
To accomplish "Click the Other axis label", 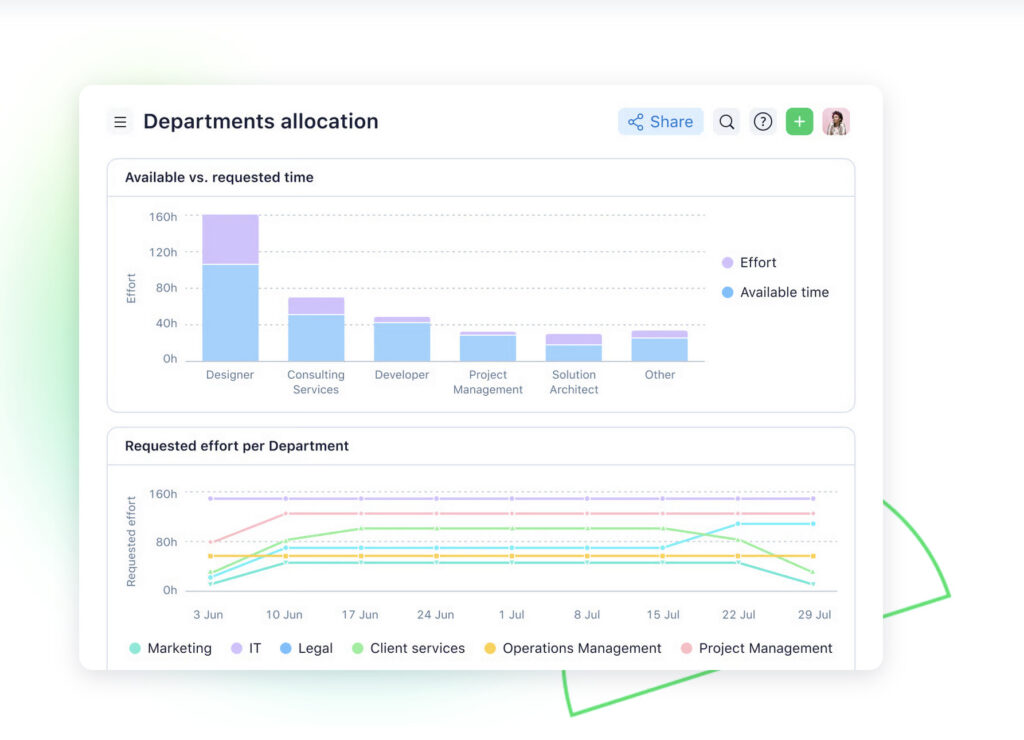I will (x=660, y=375).
